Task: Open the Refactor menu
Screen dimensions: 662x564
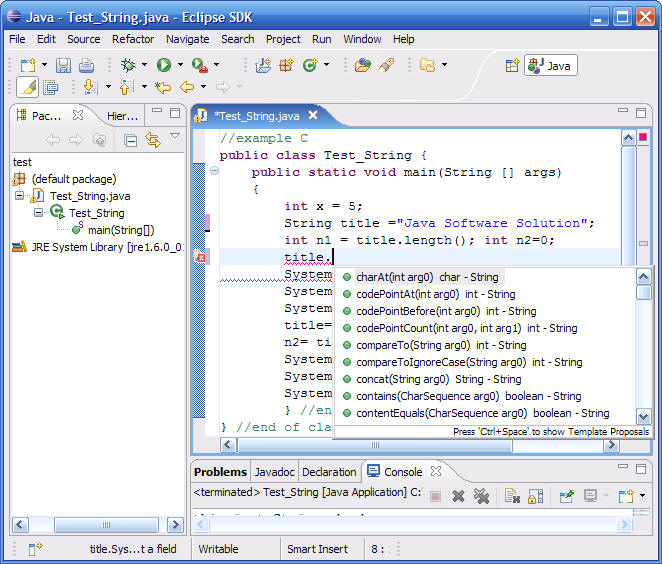Action: coord(133,39)
